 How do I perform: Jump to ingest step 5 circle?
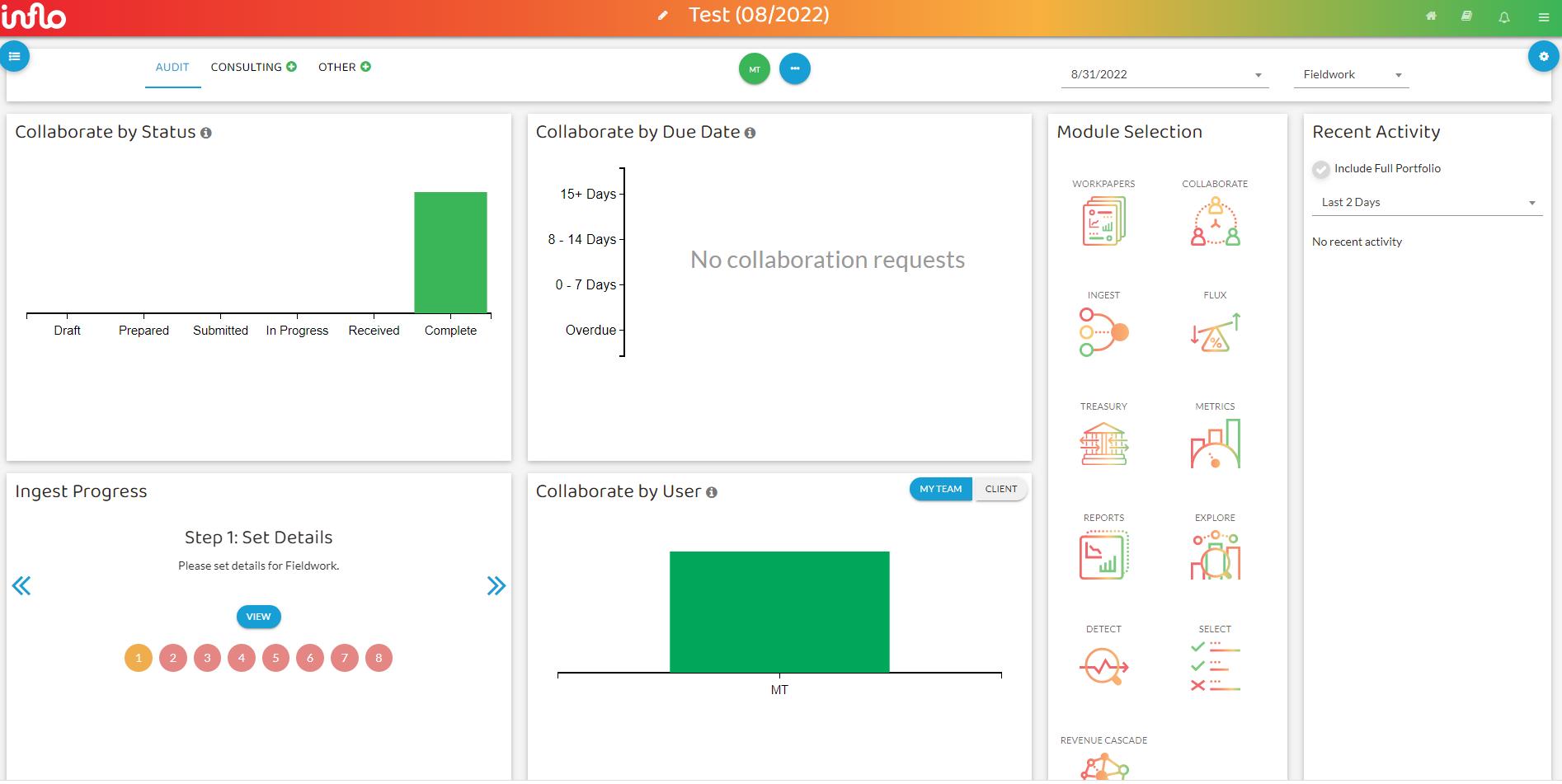[275, 658]
